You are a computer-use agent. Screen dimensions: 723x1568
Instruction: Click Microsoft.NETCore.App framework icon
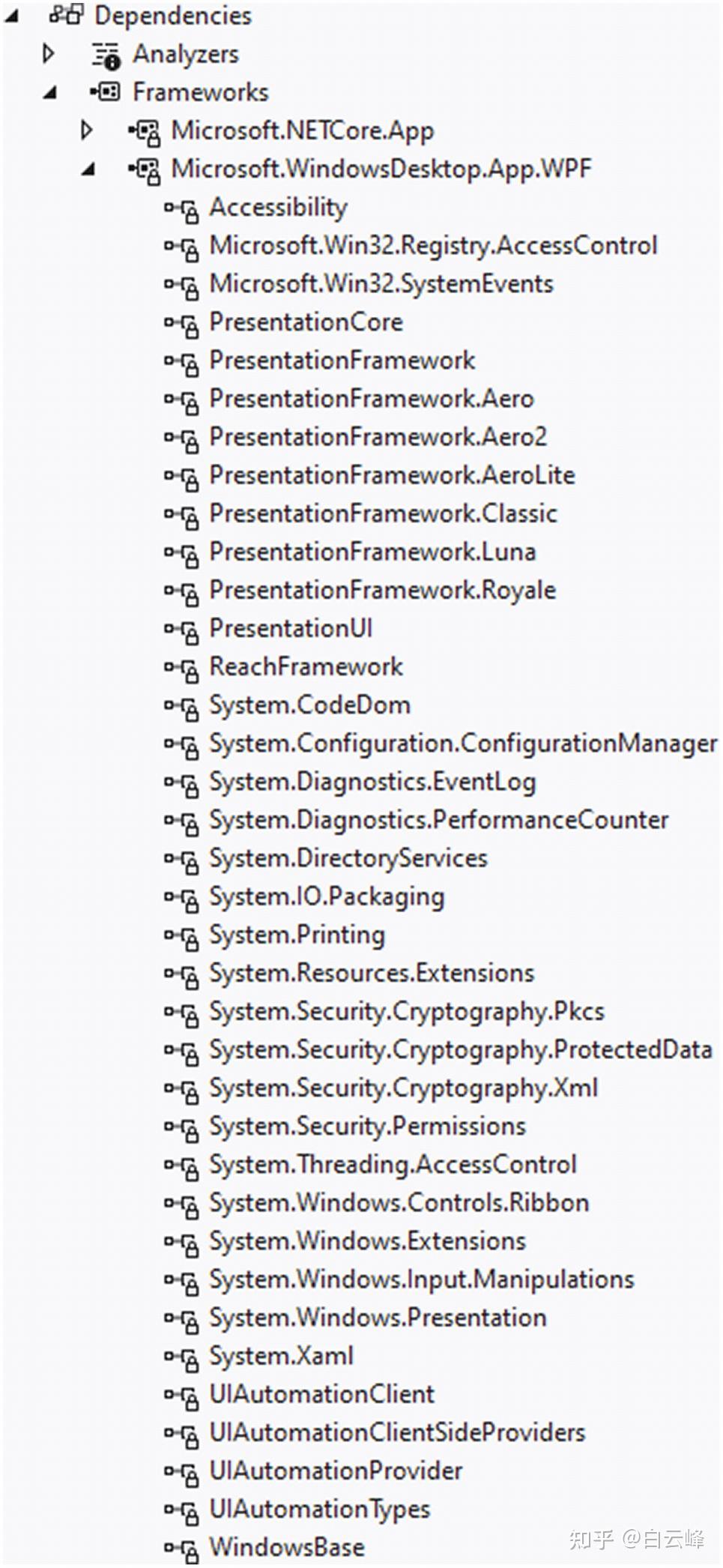point(144,132)
